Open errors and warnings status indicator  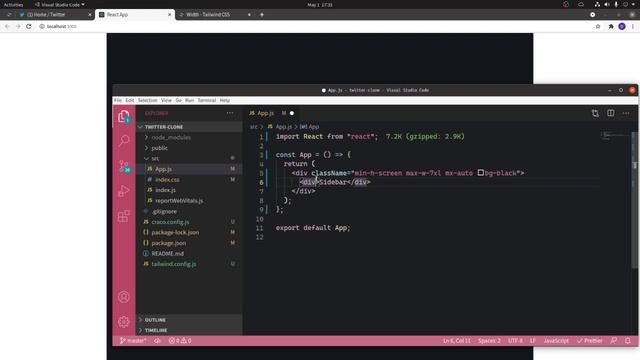pyautogui.click(x=180, y=340)
